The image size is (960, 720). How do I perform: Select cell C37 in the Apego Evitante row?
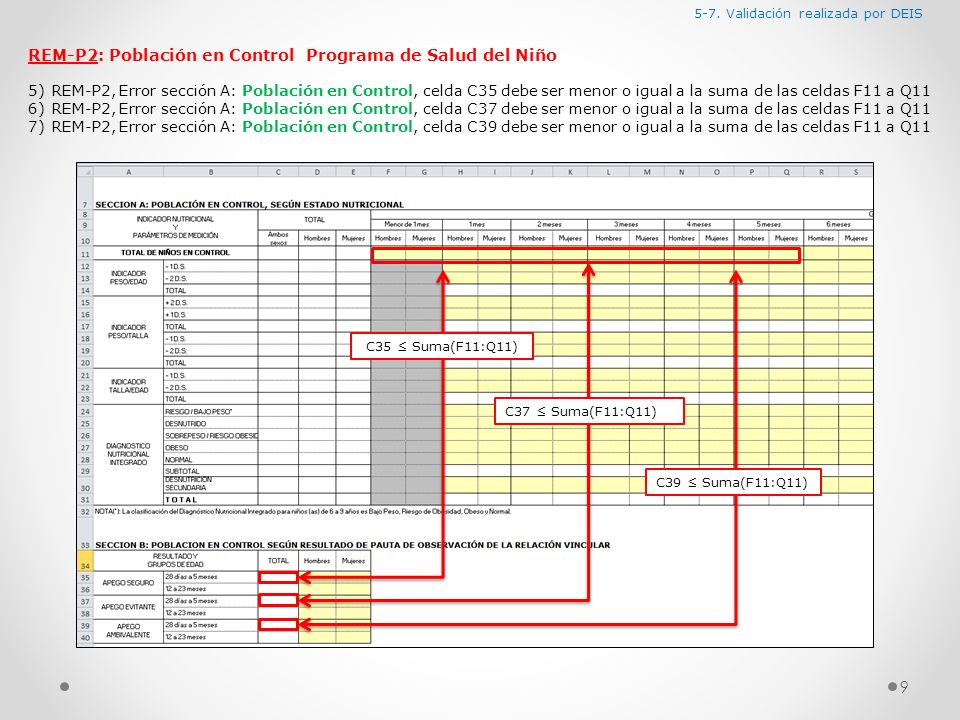coord(278,601)
